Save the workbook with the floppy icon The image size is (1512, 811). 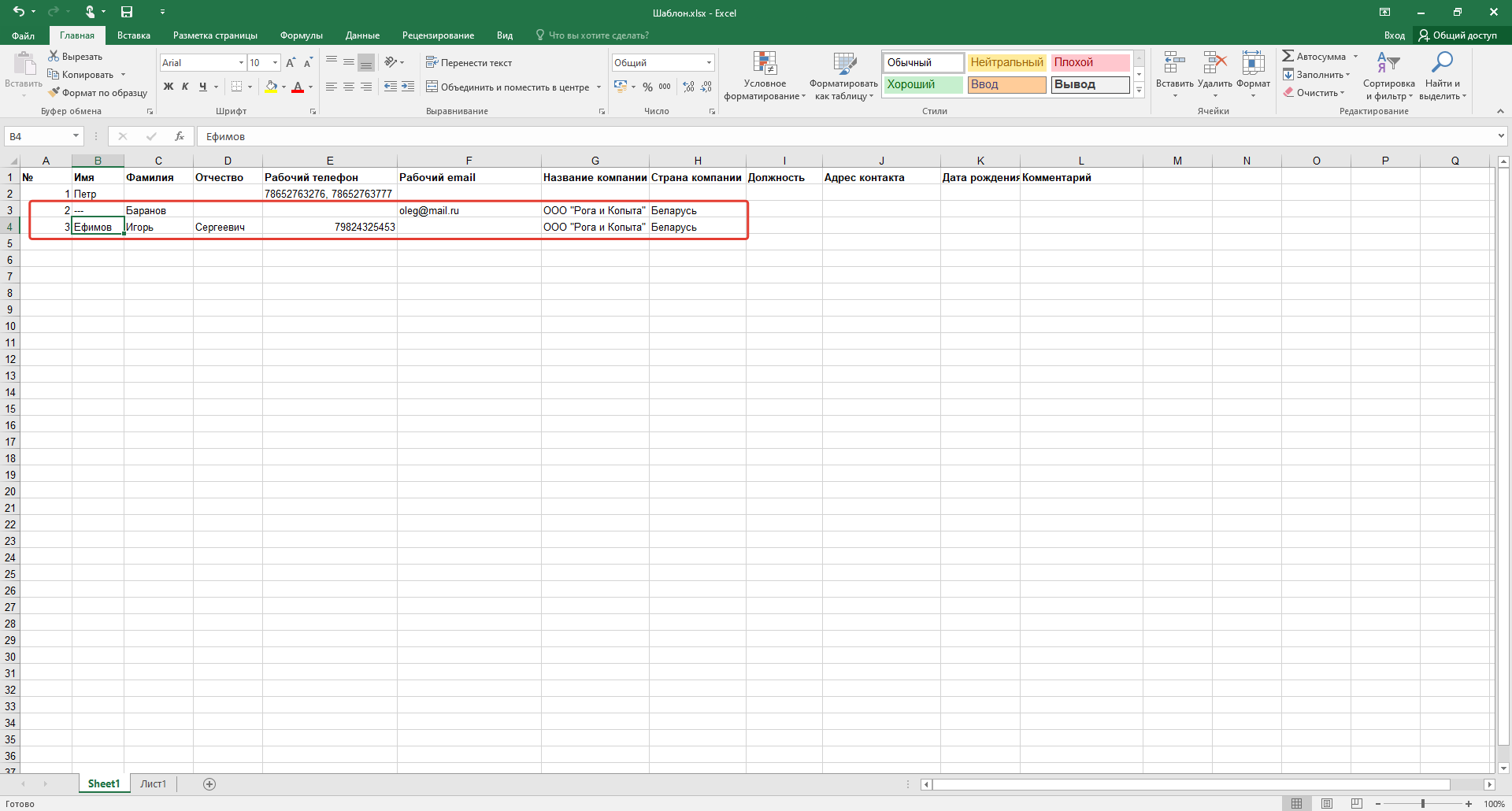(x=127, y=12)
